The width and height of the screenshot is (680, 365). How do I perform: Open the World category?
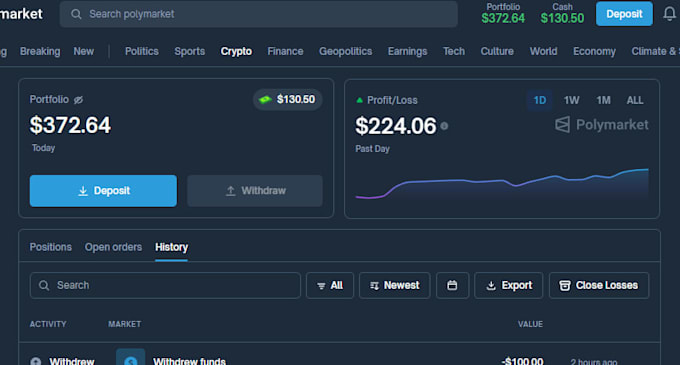tap(543, 51)
